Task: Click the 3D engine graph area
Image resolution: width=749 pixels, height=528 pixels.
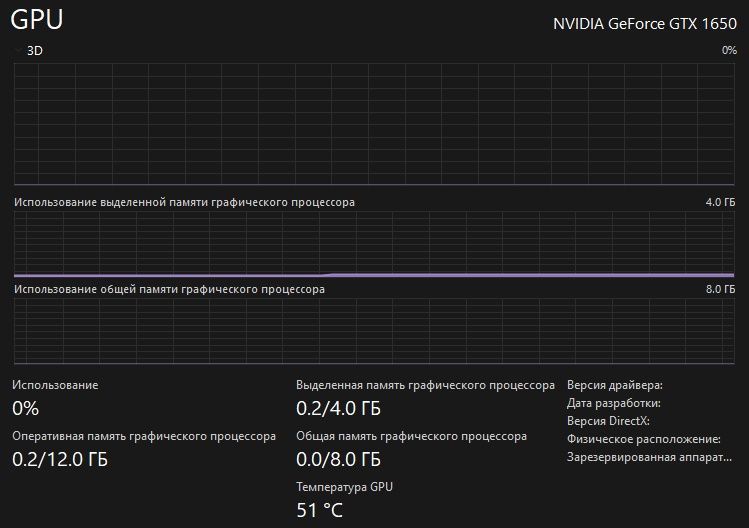Action: [375, 122]
